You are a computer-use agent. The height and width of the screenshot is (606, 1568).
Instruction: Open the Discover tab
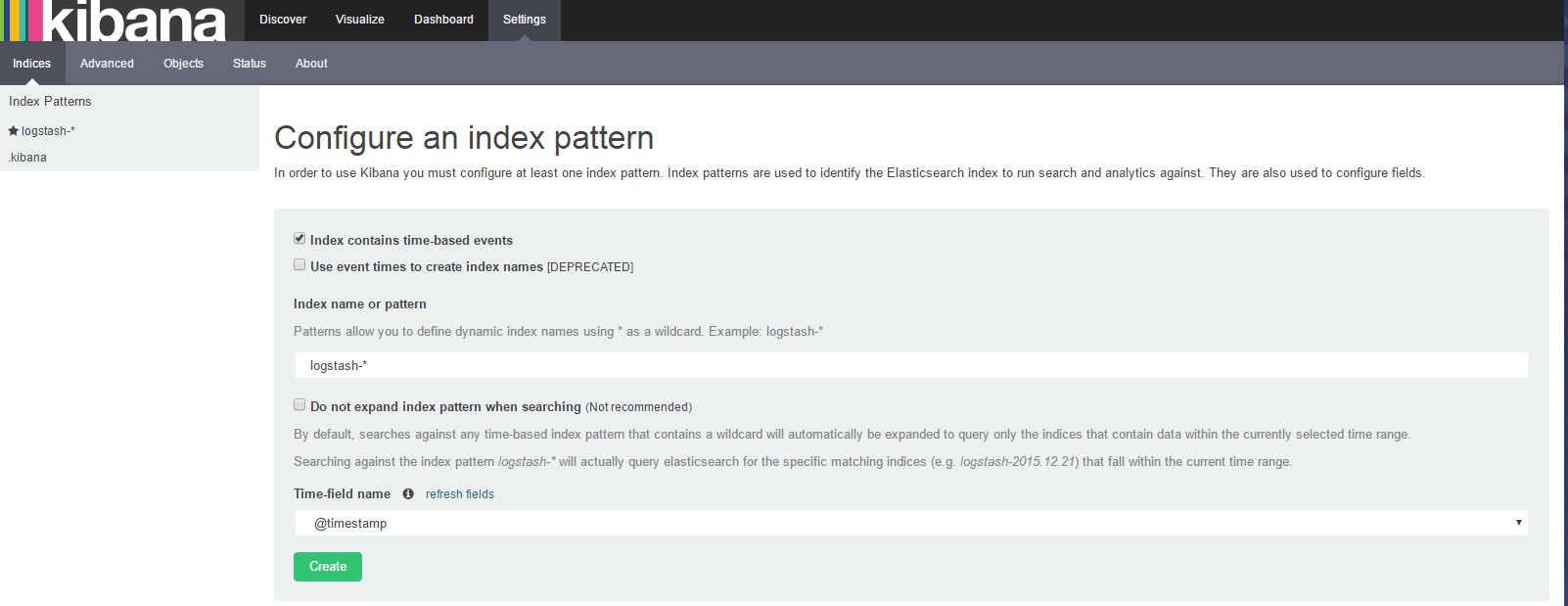(283, 20)
